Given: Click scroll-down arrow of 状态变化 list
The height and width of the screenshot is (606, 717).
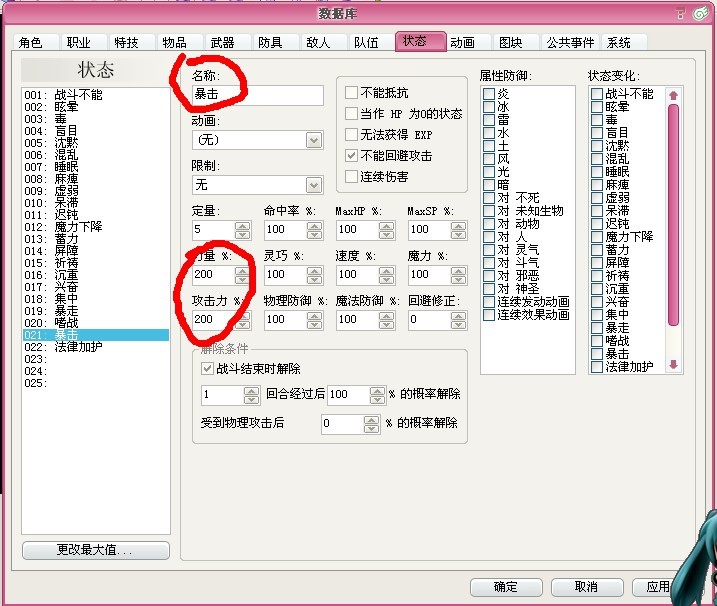Looking at the screenshot, I should [x=673, y=364].
